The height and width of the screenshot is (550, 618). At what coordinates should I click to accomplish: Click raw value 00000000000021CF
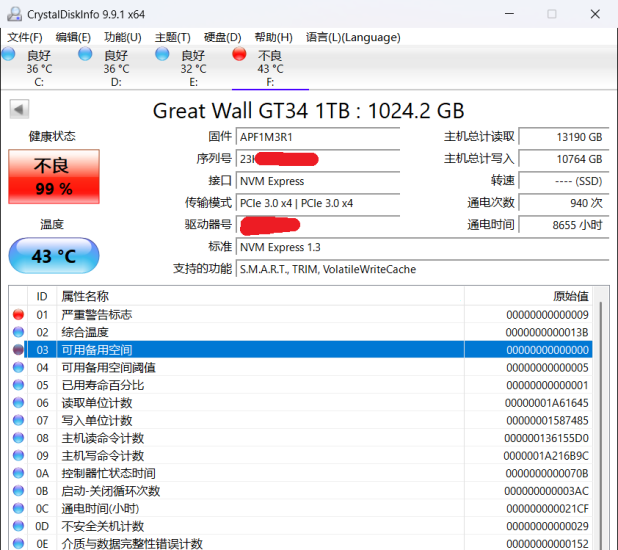pos(547,509)
